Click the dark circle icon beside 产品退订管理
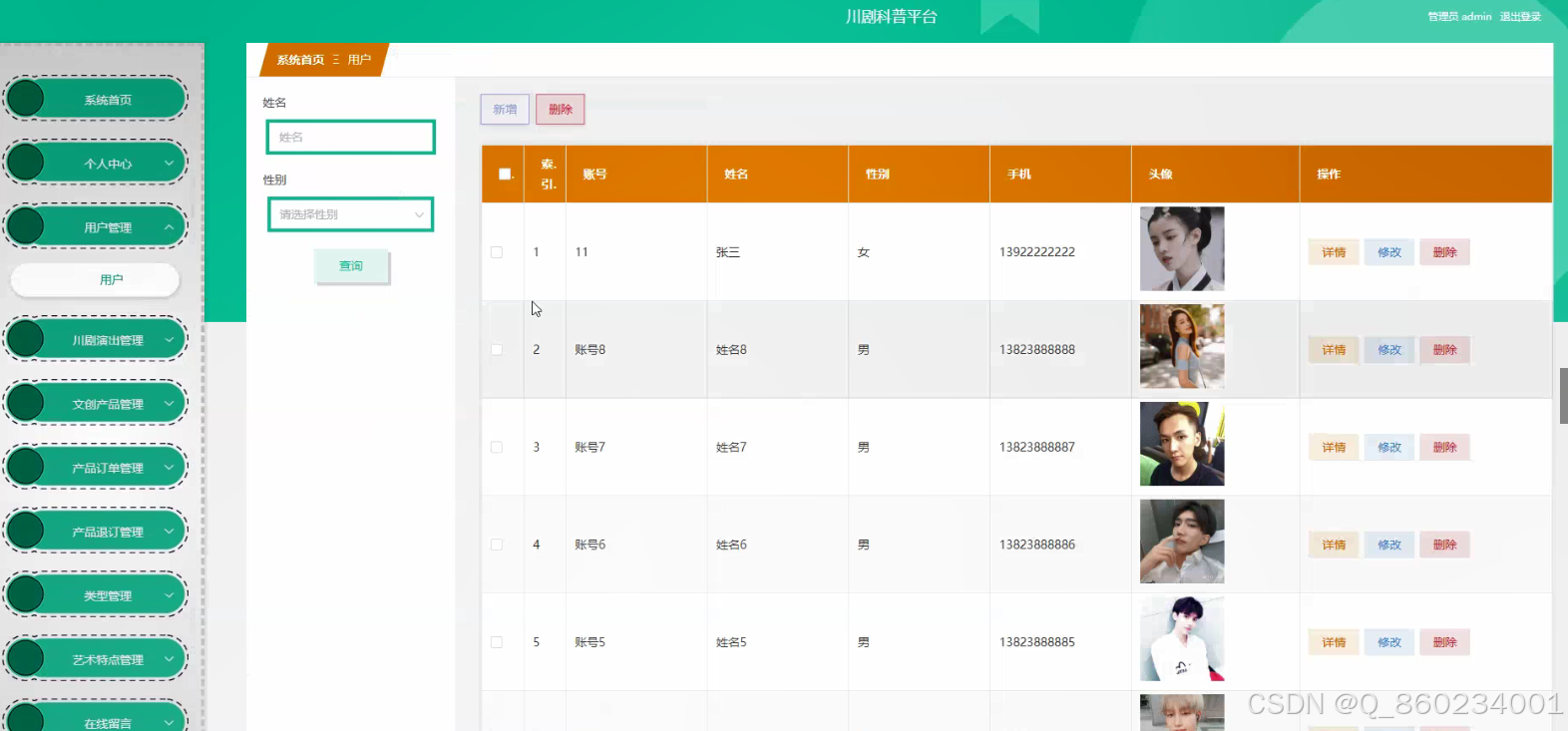The image size is (1568, 731). point(26,532)
